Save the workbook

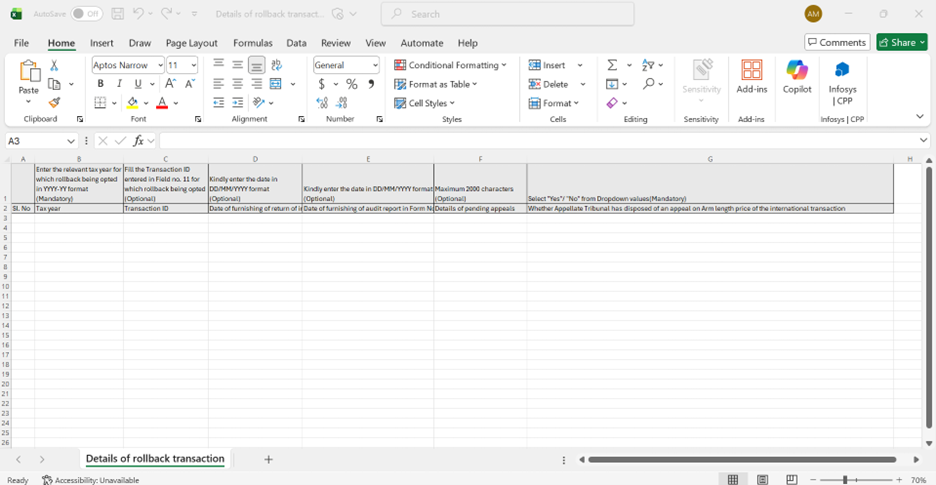point(118,14)
